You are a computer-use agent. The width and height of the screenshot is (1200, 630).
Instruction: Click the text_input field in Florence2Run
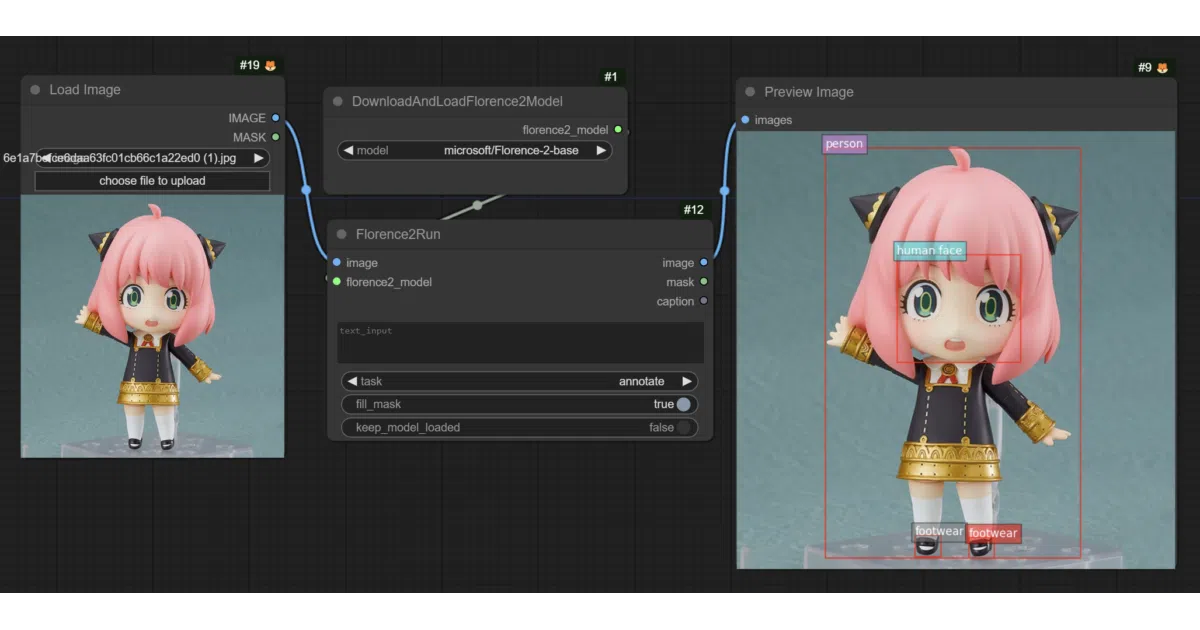click(x=520, y=342)
